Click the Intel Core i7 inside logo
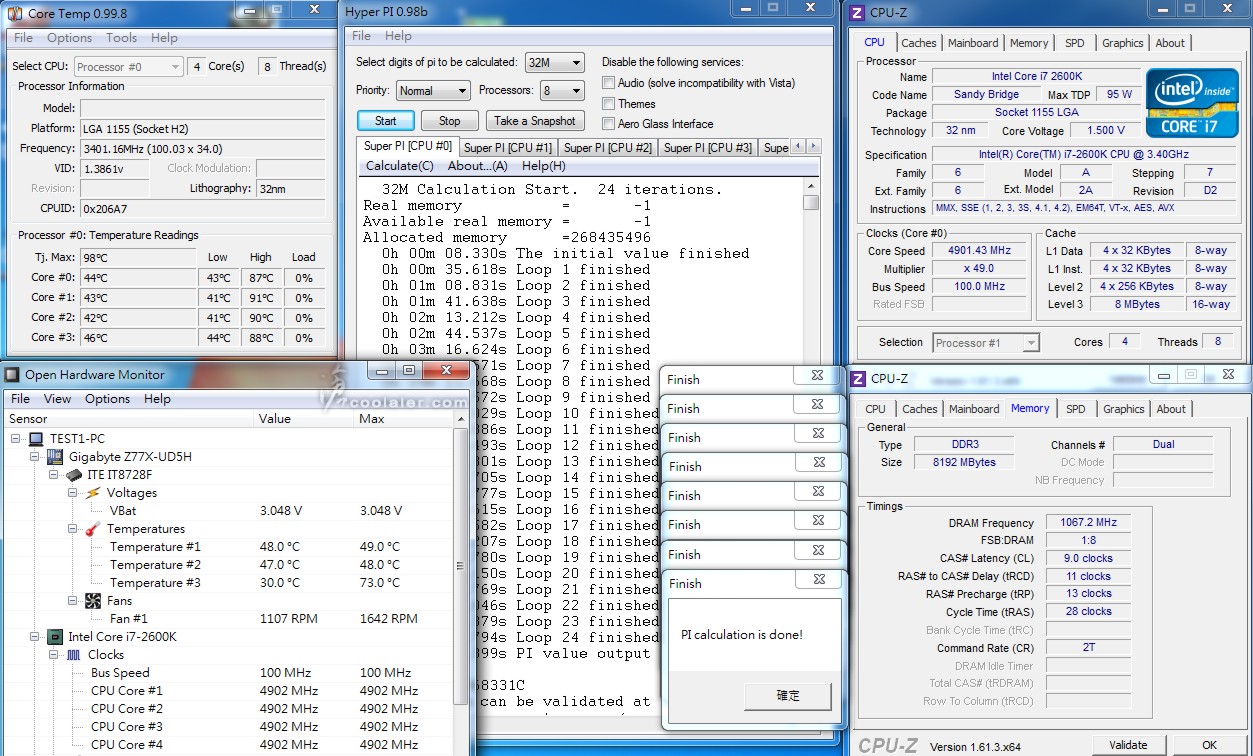The image size is (1253, 756). tap(1192, 103)
